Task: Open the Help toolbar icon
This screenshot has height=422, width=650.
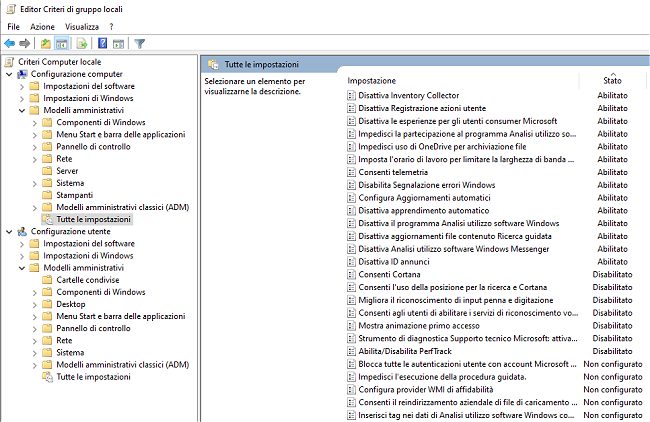Action: pos(102,43)
